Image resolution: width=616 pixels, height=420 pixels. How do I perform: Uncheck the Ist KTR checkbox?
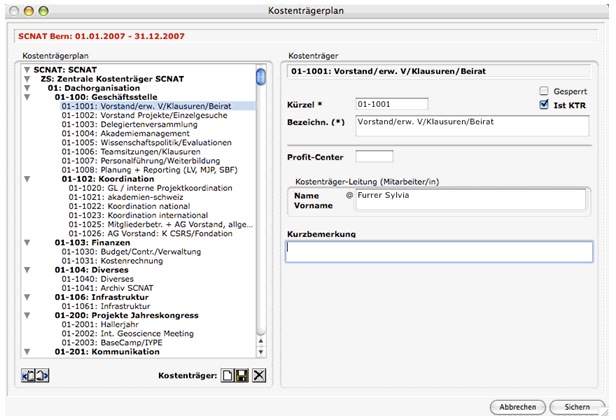pos(544,104)
